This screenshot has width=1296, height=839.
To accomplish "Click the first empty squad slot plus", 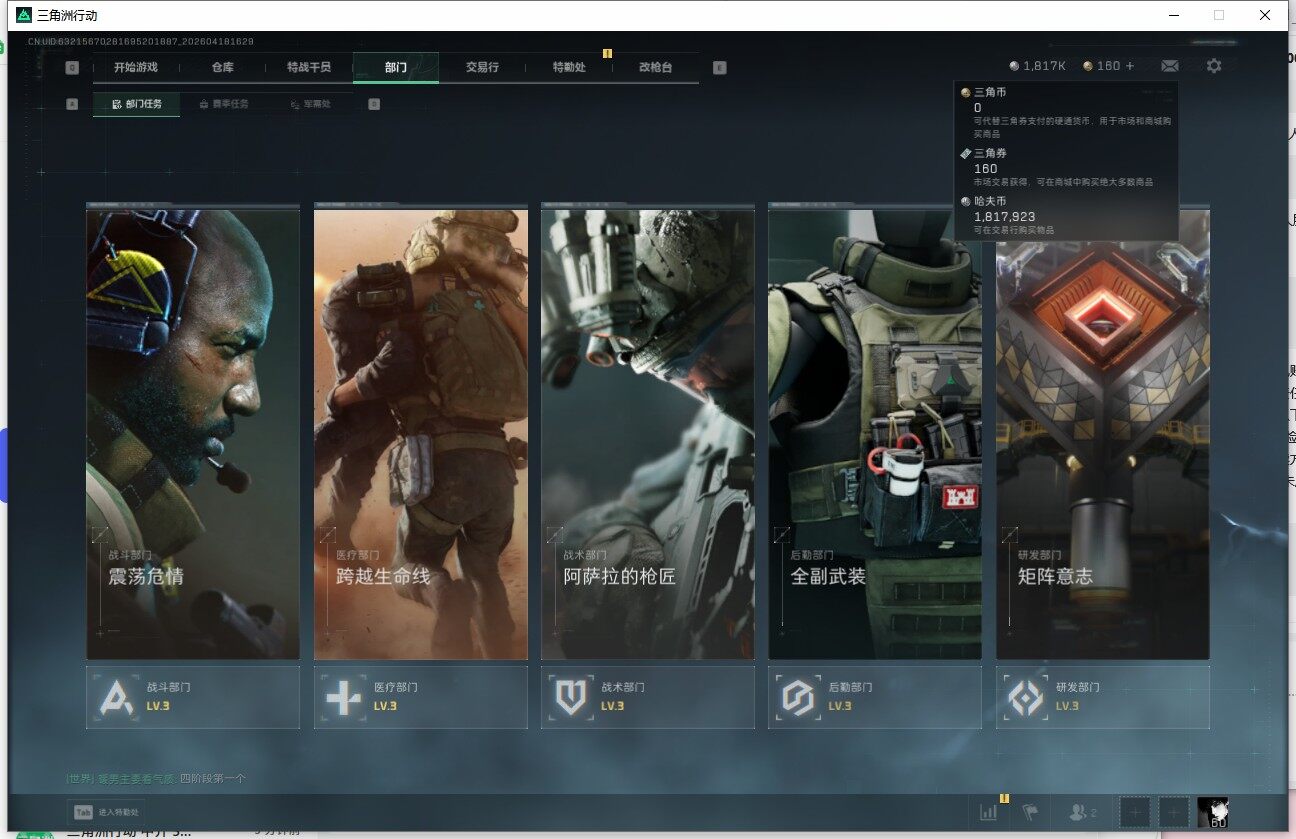I will pos(1135,813).
